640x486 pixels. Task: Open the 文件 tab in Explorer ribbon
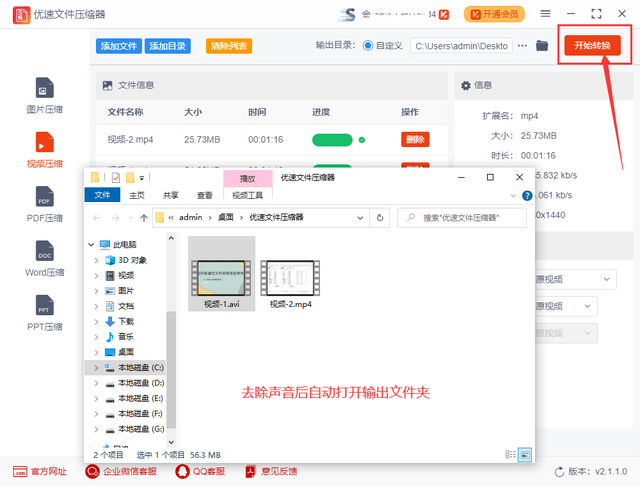[102, 195]
